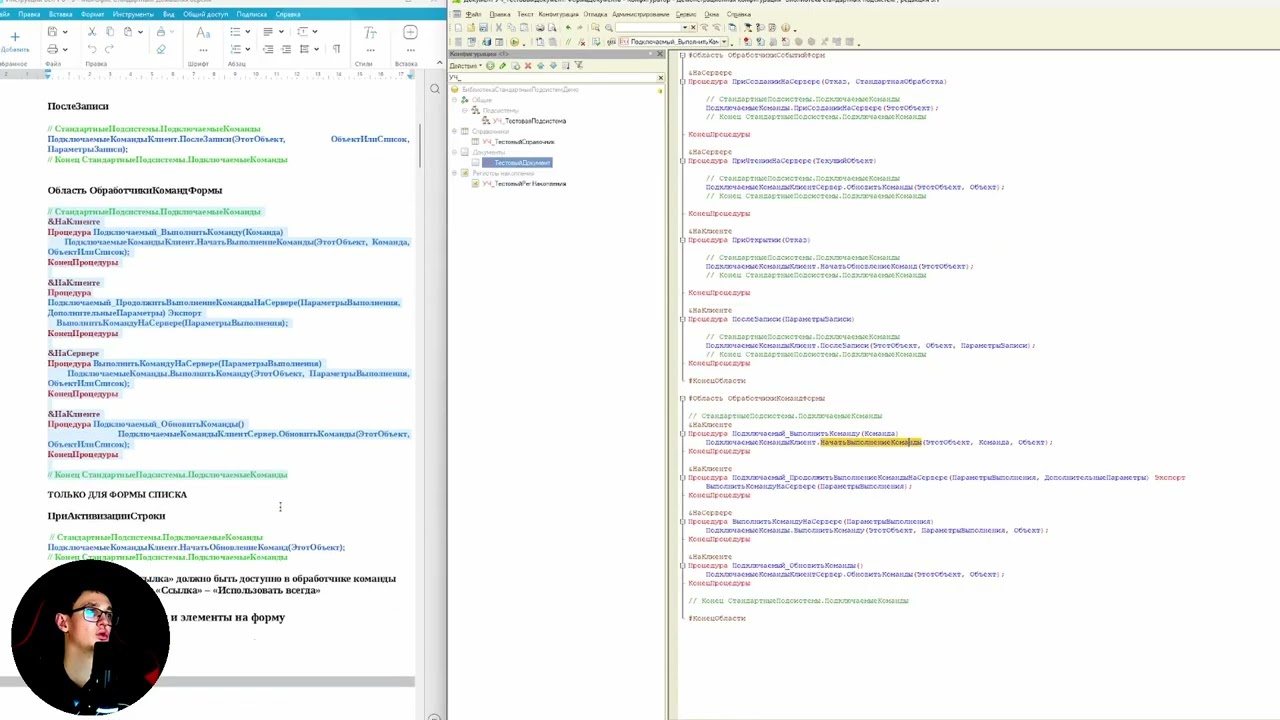
Task: Click the Вставка circled plus icon
Action: tap(410, 32)
